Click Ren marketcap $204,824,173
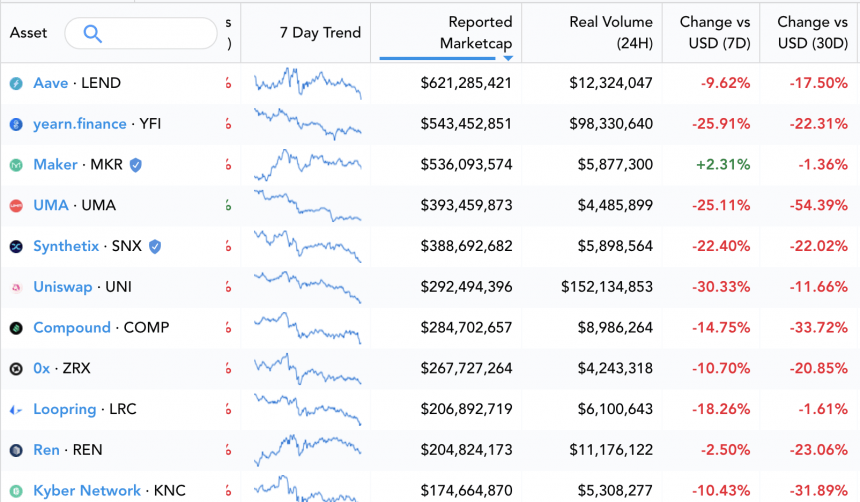The image size is (860, 502). [466, 450]
